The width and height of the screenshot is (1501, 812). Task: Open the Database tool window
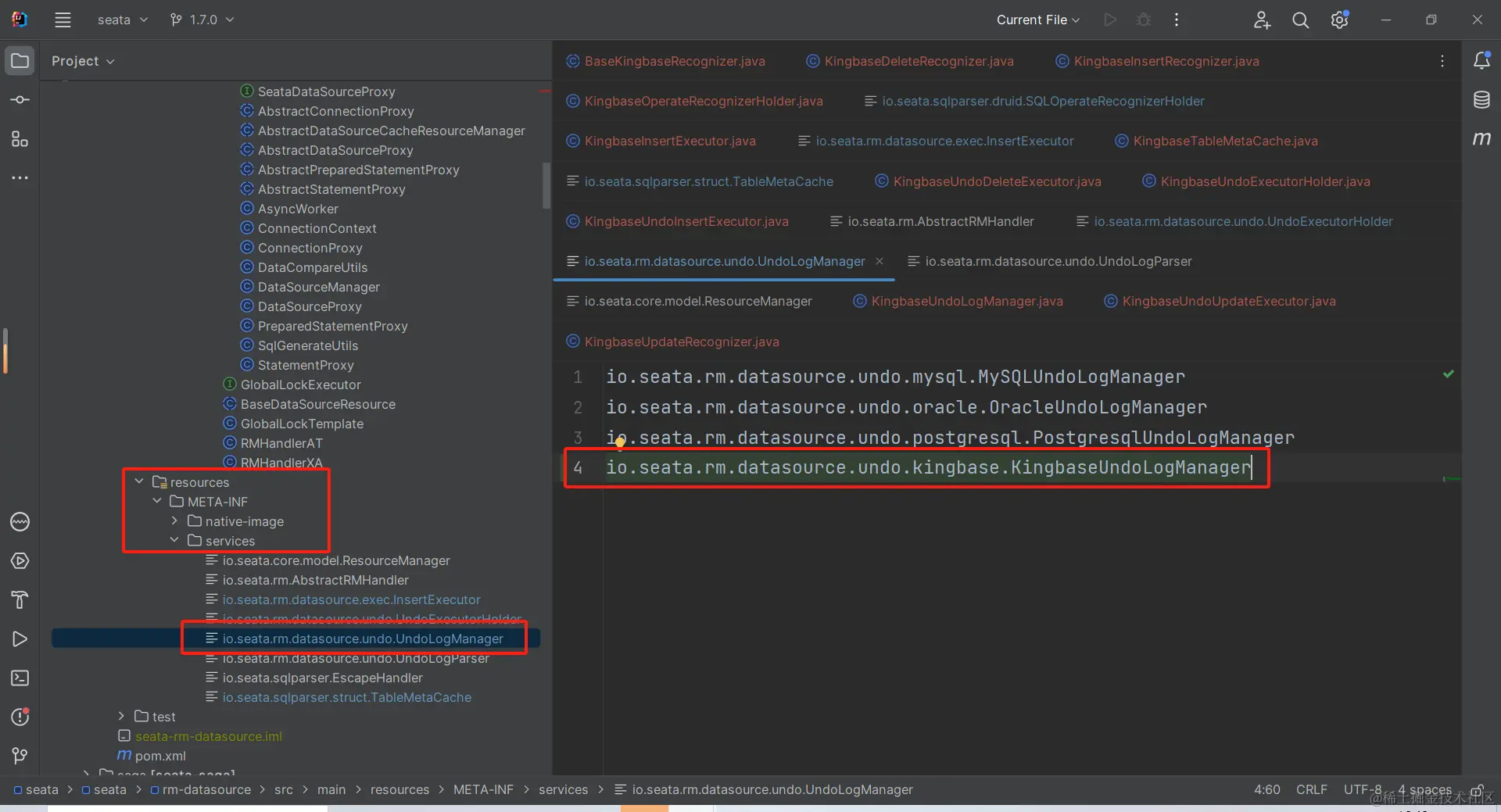coord(1481,100)
